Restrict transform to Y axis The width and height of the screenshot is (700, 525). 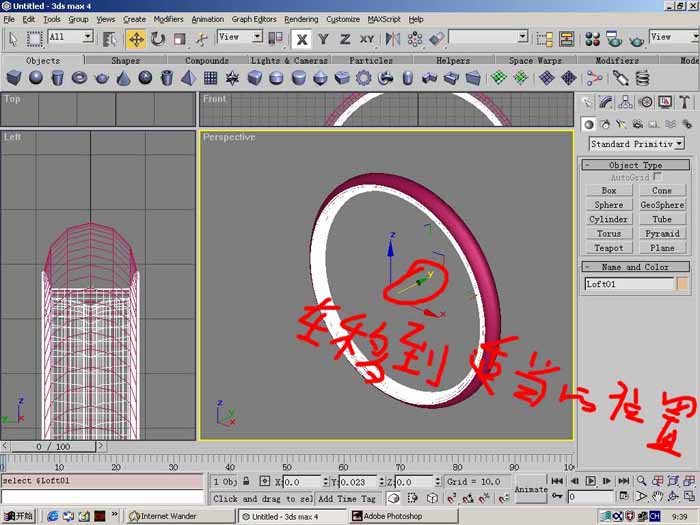pyautogui.click(x=323, y=39)
